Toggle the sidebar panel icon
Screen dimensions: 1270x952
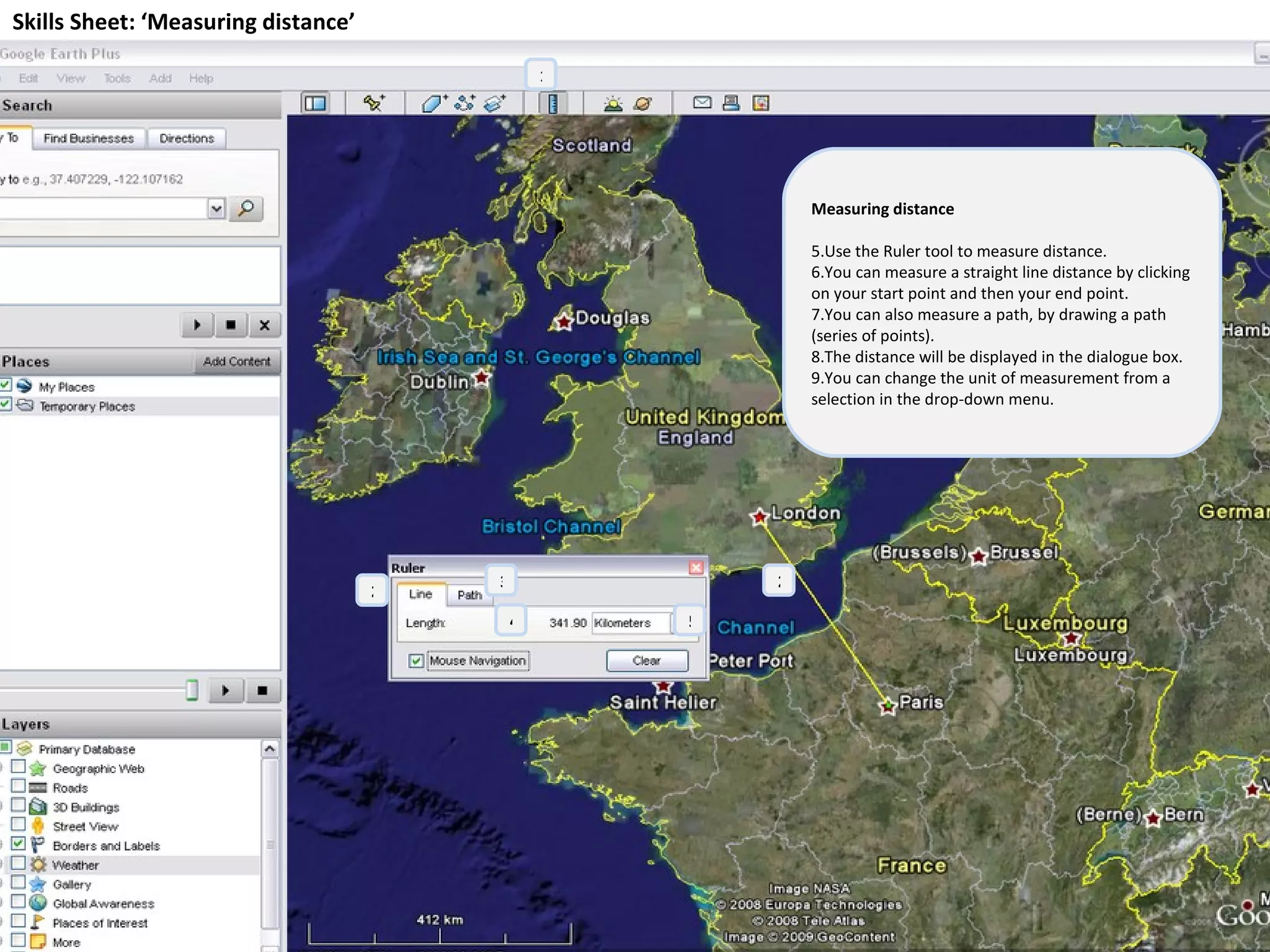[315, 103]
